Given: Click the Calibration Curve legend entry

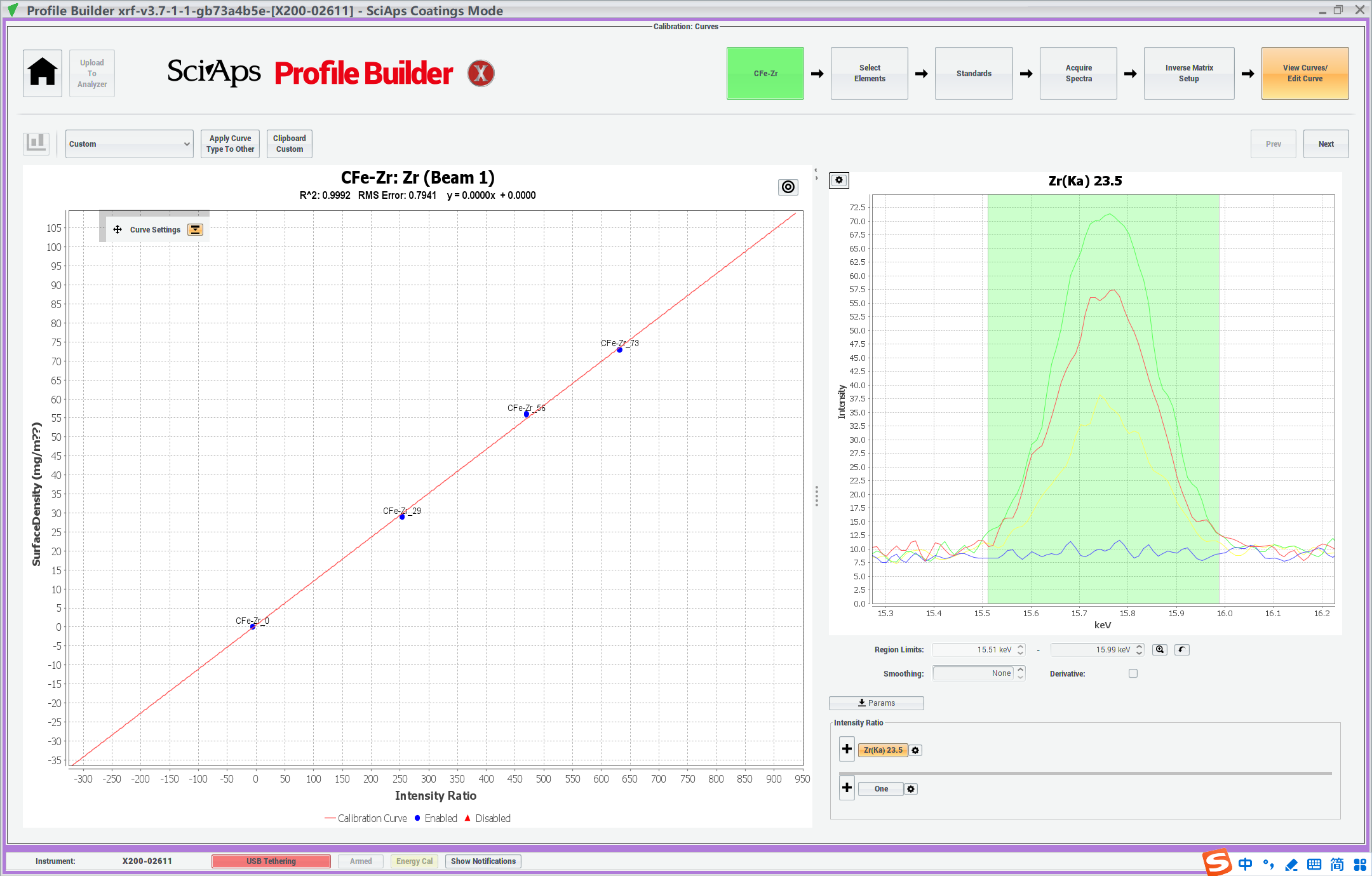Looking at the screenshot, I should pyautogui.click(x=366, y=818).
